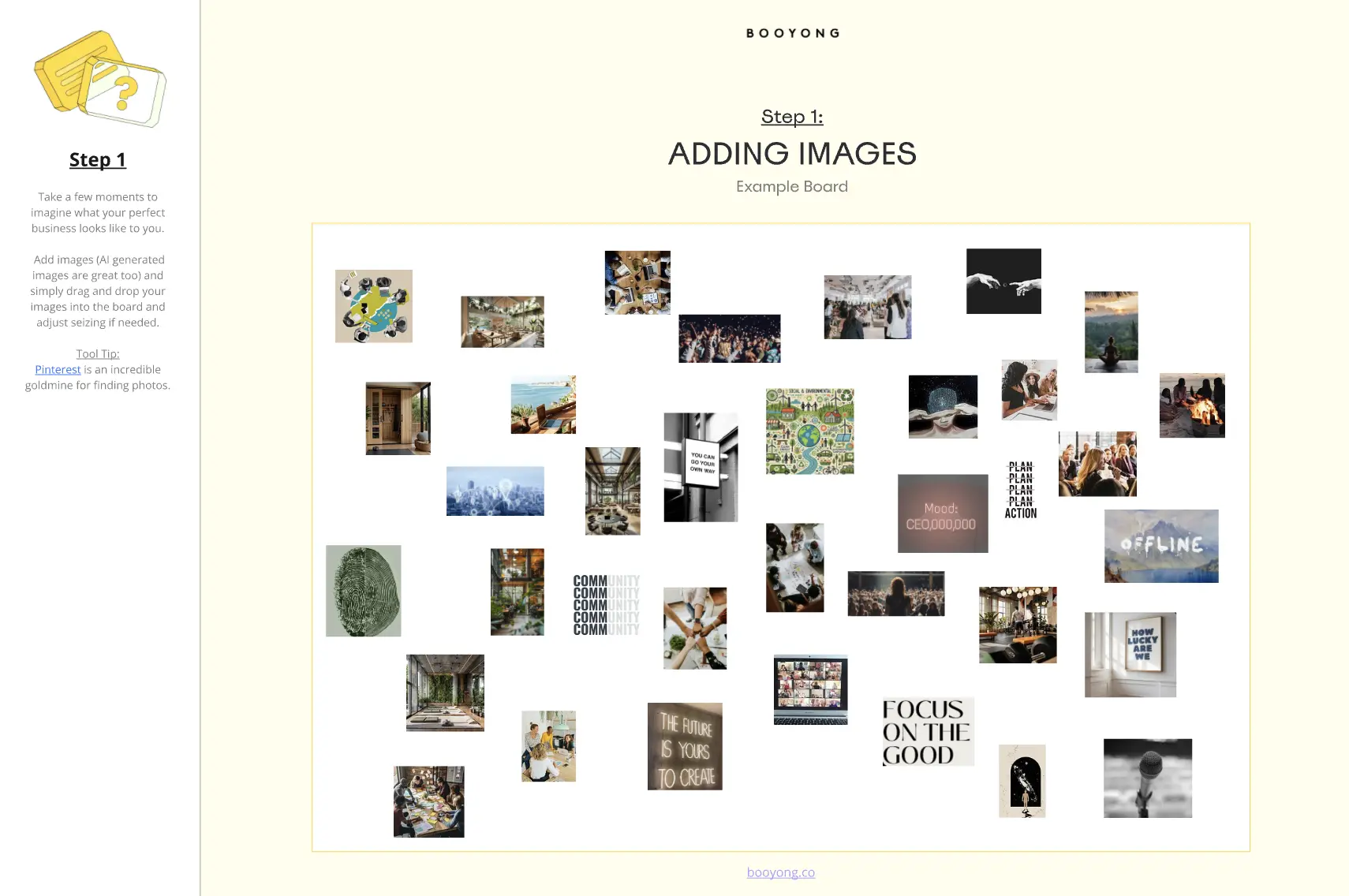This screenshot has height=896, width=1349.
Task: Select the concert crowd with lights image
Action: (729, 338)
